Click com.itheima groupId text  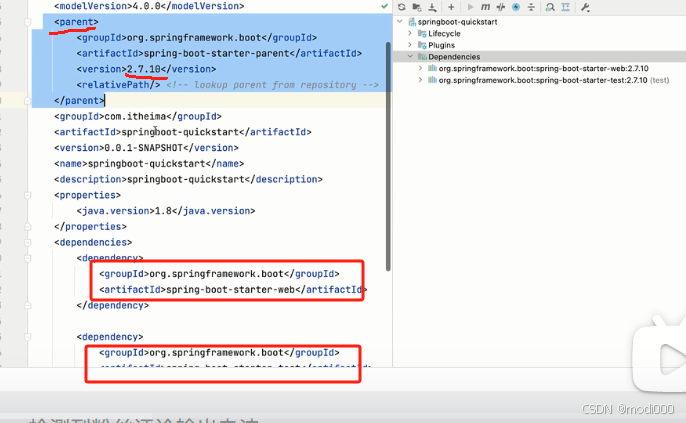[x=135, y=116]
